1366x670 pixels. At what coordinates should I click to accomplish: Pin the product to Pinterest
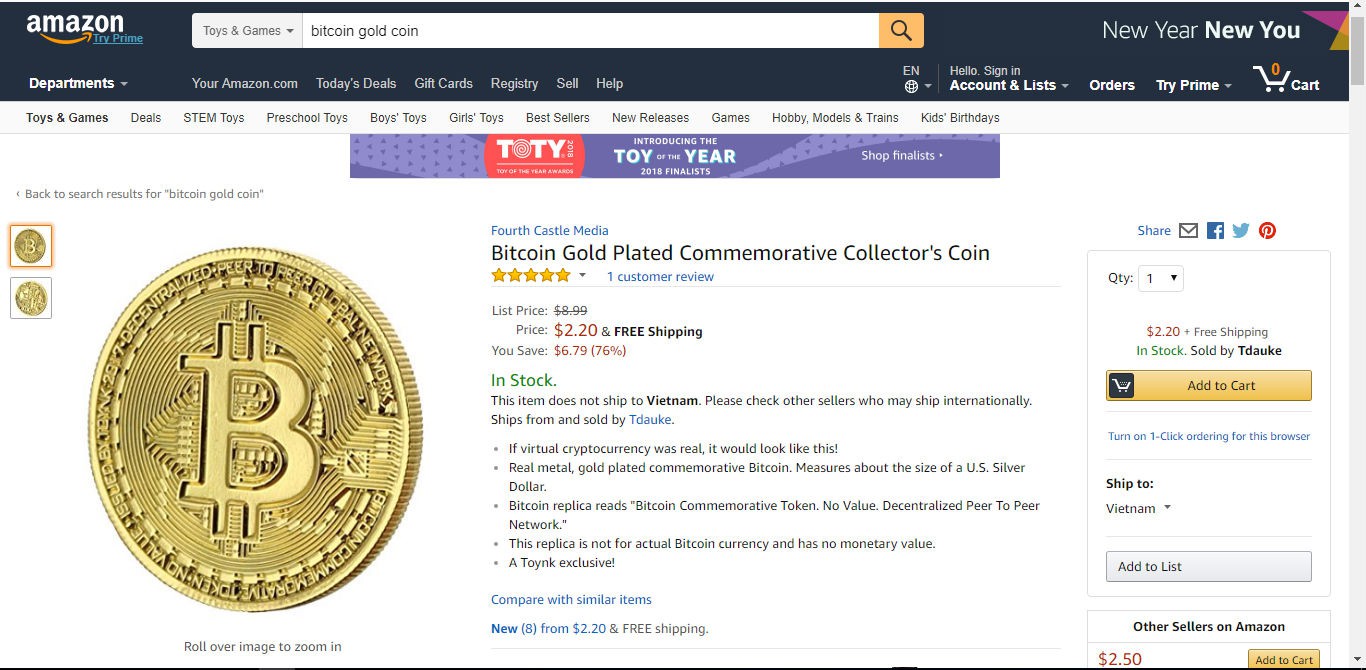click(x=1267, y=230)
